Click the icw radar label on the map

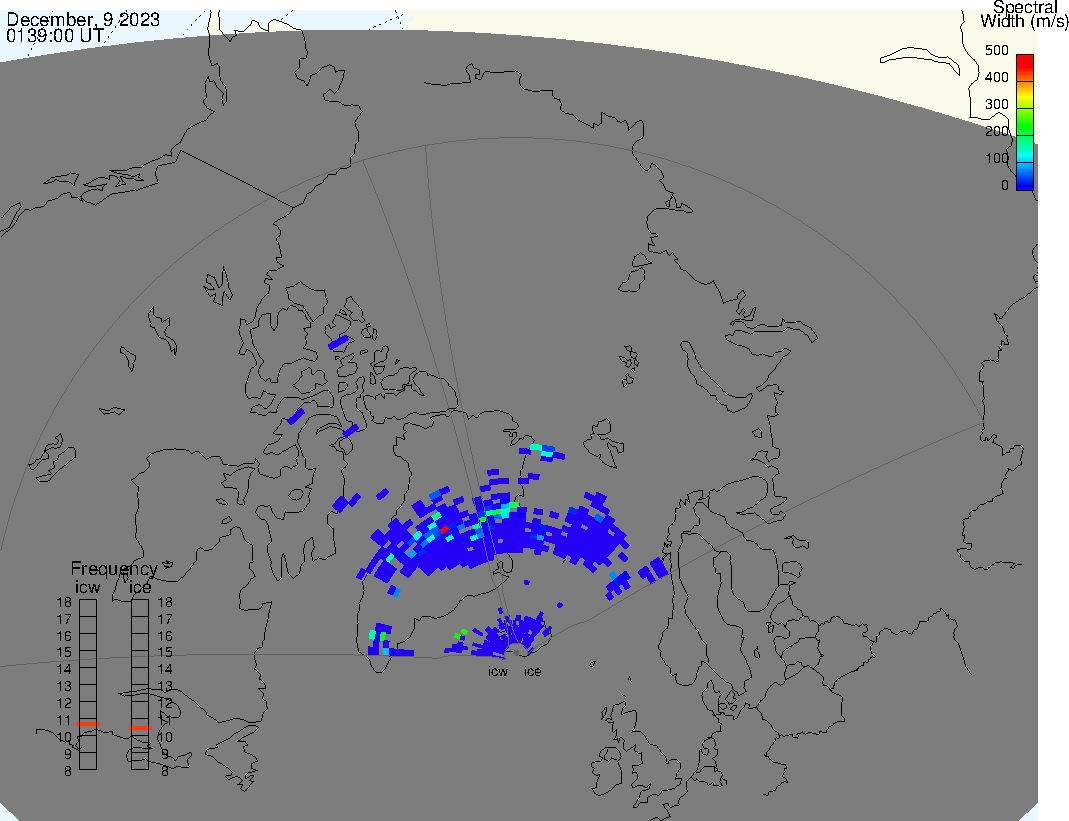[x=498, y=672]
